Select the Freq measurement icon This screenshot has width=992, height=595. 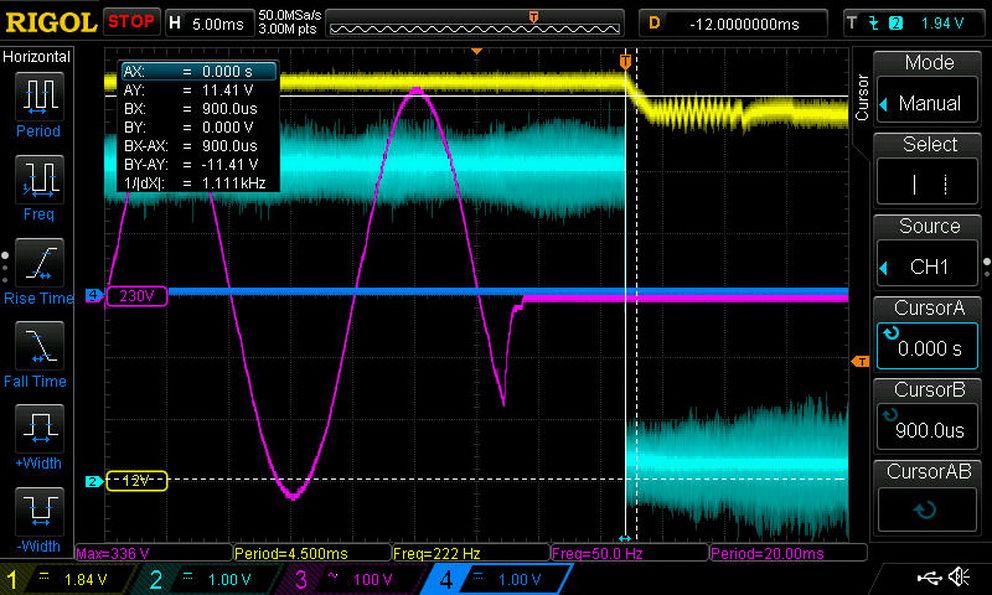point(39,180)
